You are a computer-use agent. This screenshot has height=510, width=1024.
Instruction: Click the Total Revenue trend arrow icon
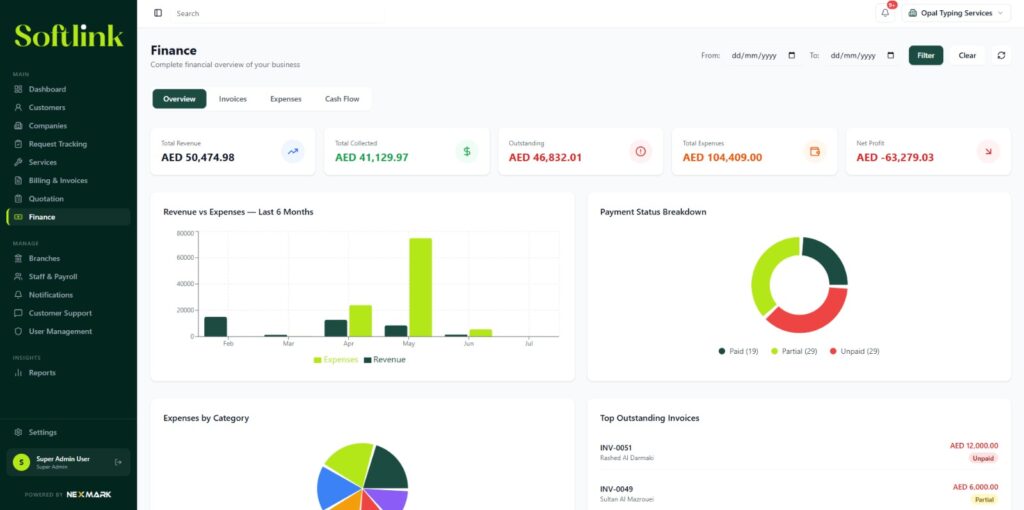(x=293, y=151)
